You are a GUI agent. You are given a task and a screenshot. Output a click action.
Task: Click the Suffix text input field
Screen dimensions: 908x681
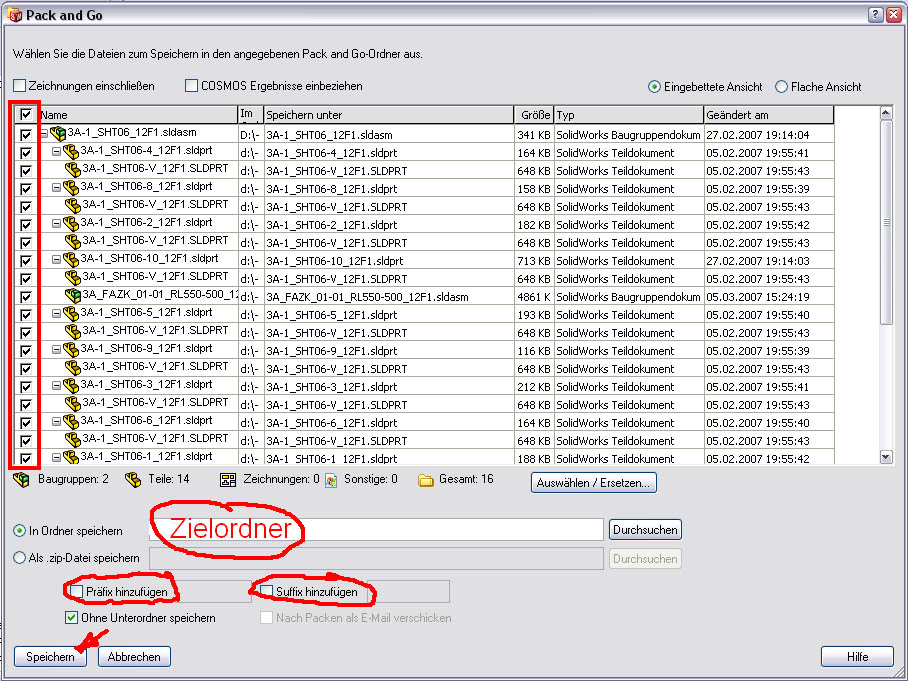tap(408, 591)
